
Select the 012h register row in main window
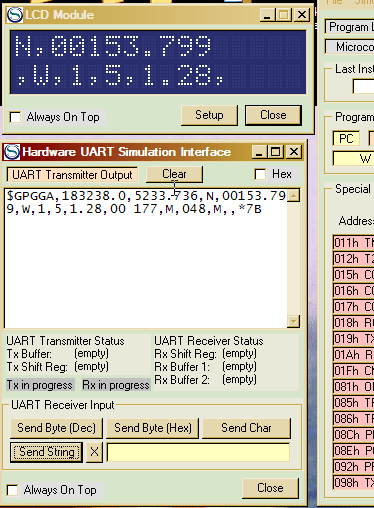tap(353, 259)
